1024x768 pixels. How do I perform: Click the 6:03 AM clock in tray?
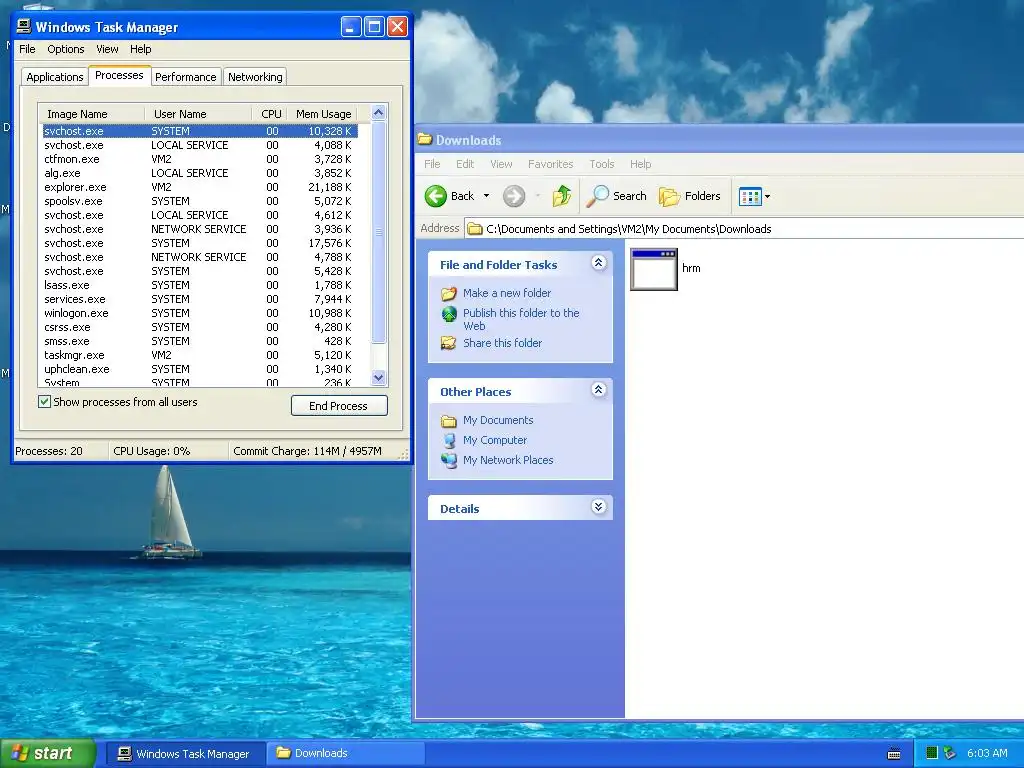(x=987, y=753)
